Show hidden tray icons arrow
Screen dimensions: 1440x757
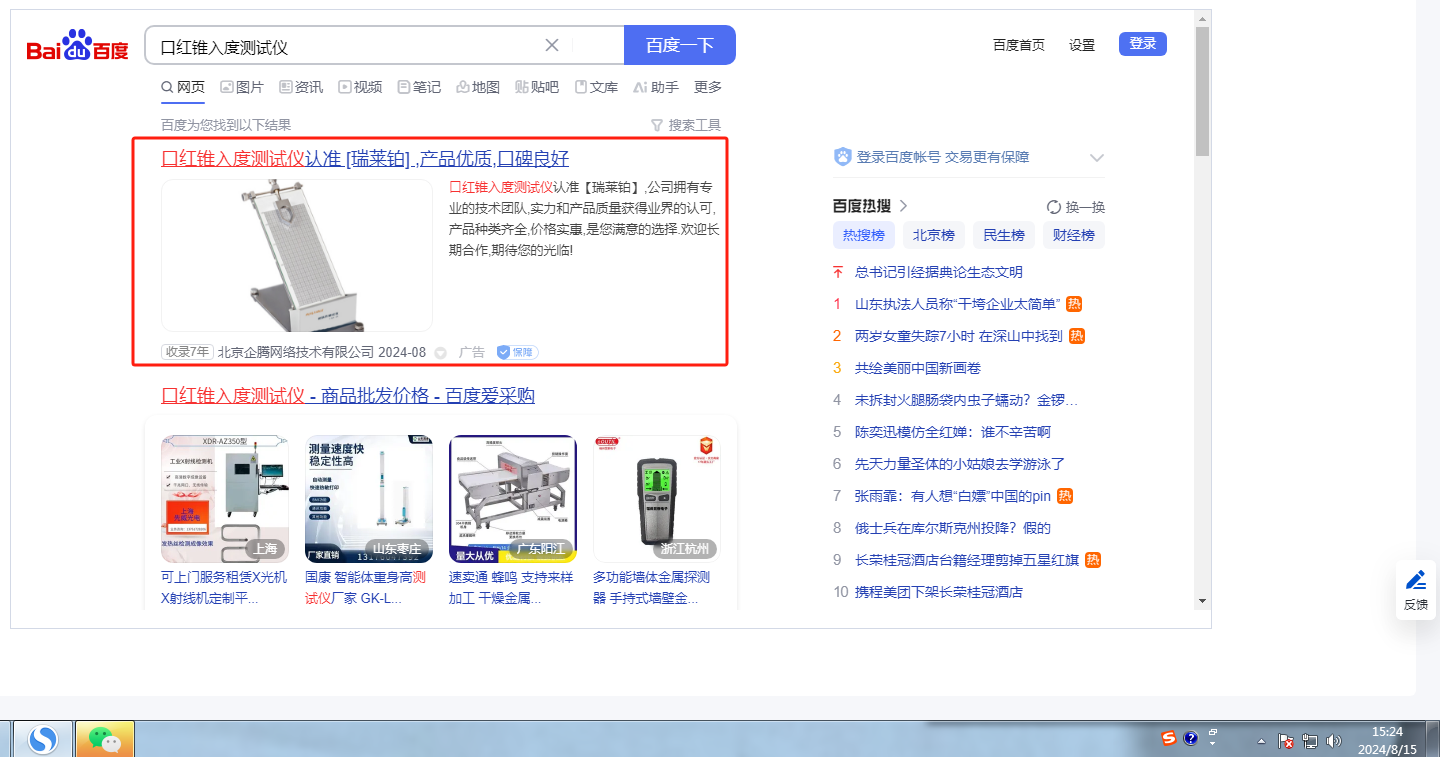[x=1262, y=741]
